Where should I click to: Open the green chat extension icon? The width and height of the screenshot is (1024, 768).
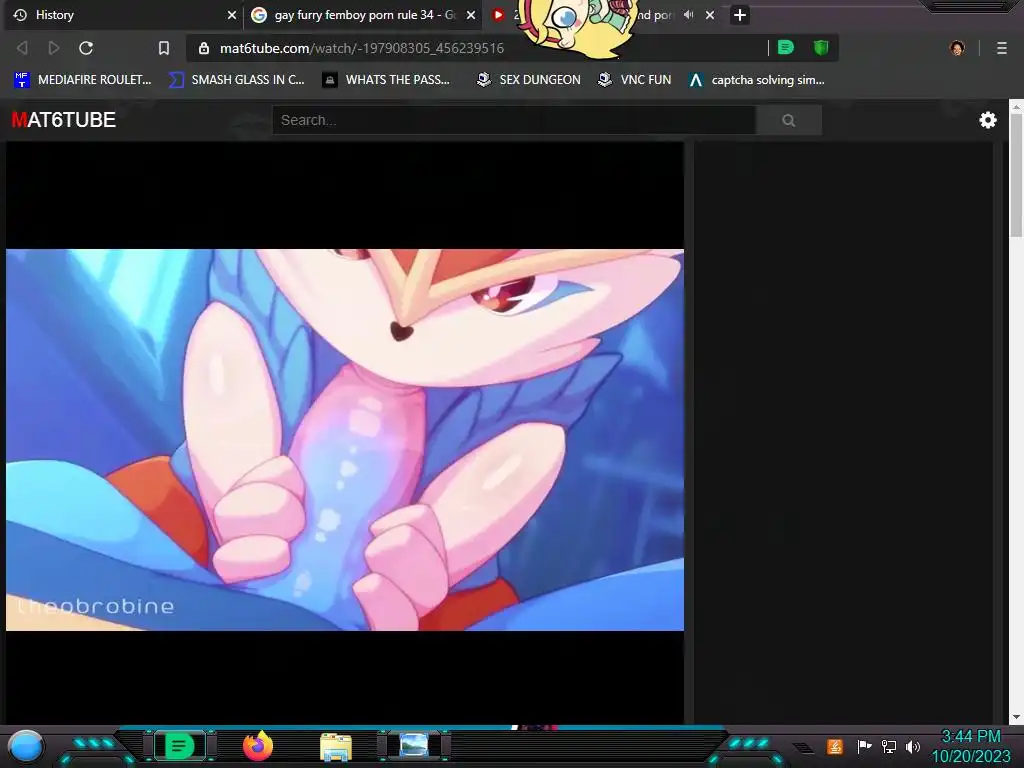786,47
